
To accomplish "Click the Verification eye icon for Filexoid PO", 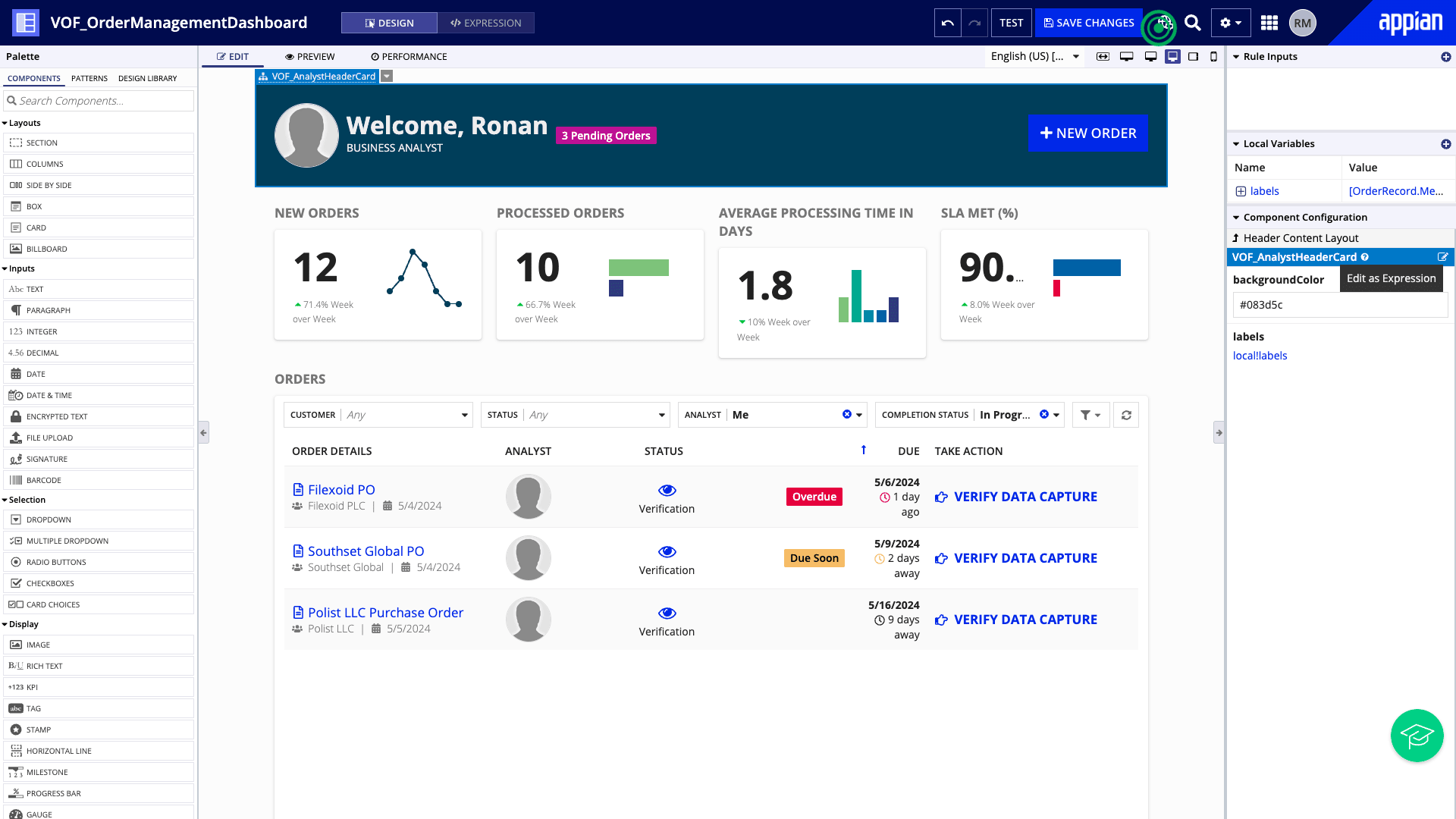I will [667, 491].
